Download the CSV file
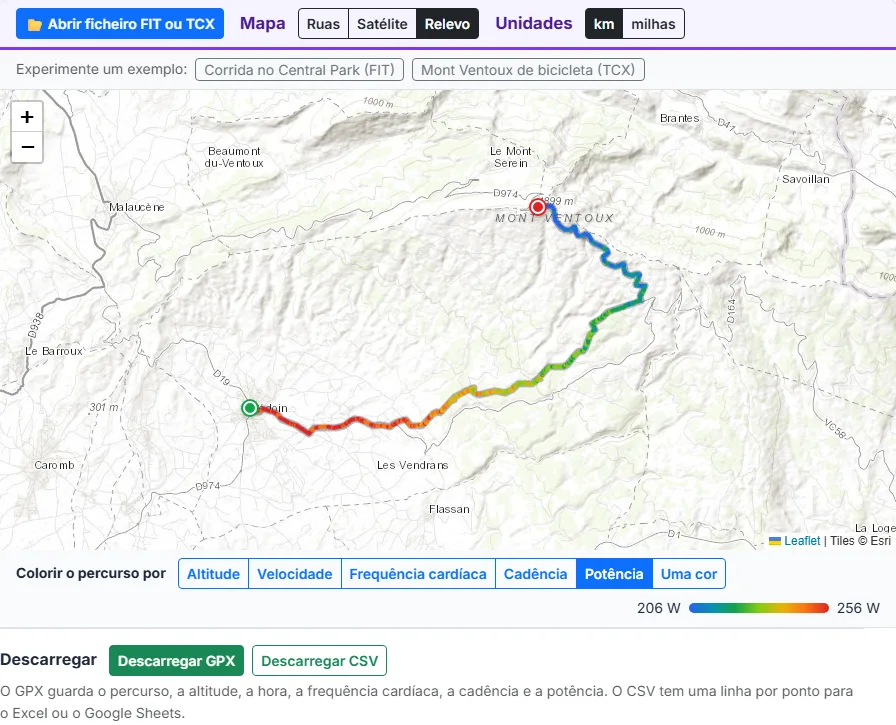 point(319,660)
